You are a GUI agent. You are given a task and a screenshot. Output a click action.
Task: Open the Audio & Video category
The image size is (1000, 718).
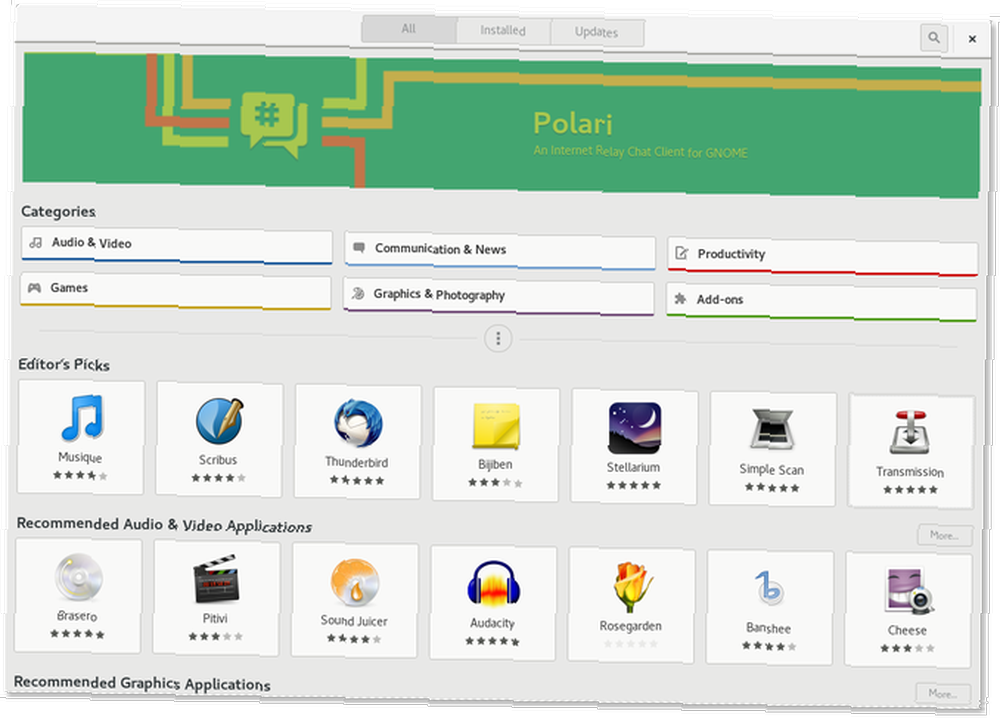(177, 245)
